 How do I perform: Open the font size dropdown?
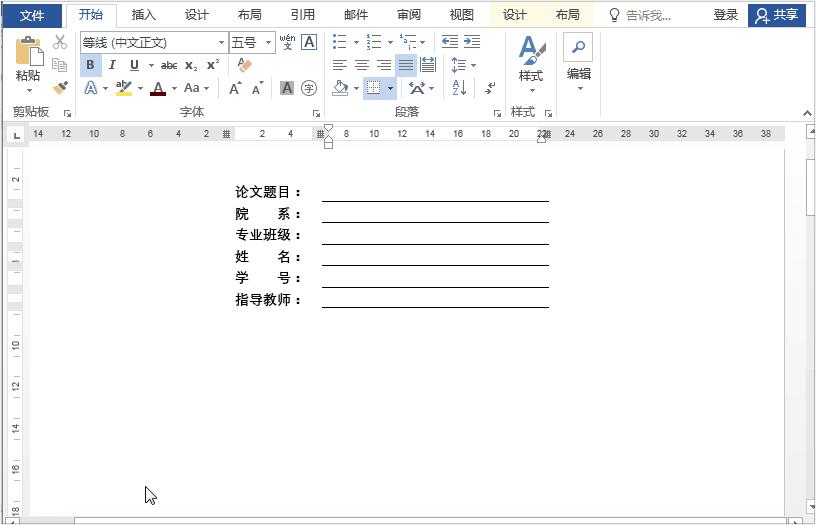click(268, 43)
